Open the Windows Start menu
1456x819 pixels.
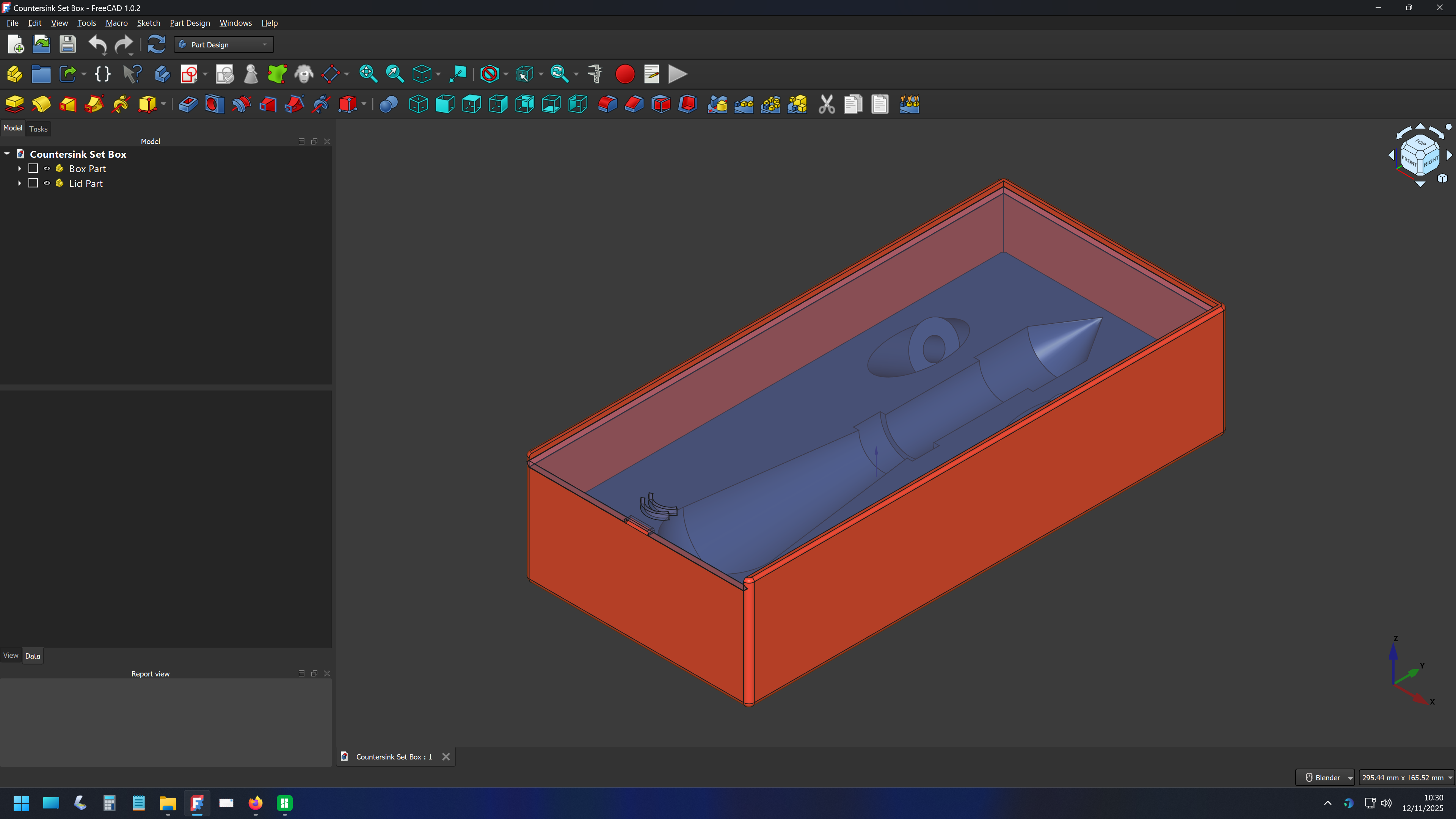tap(21, 803)
